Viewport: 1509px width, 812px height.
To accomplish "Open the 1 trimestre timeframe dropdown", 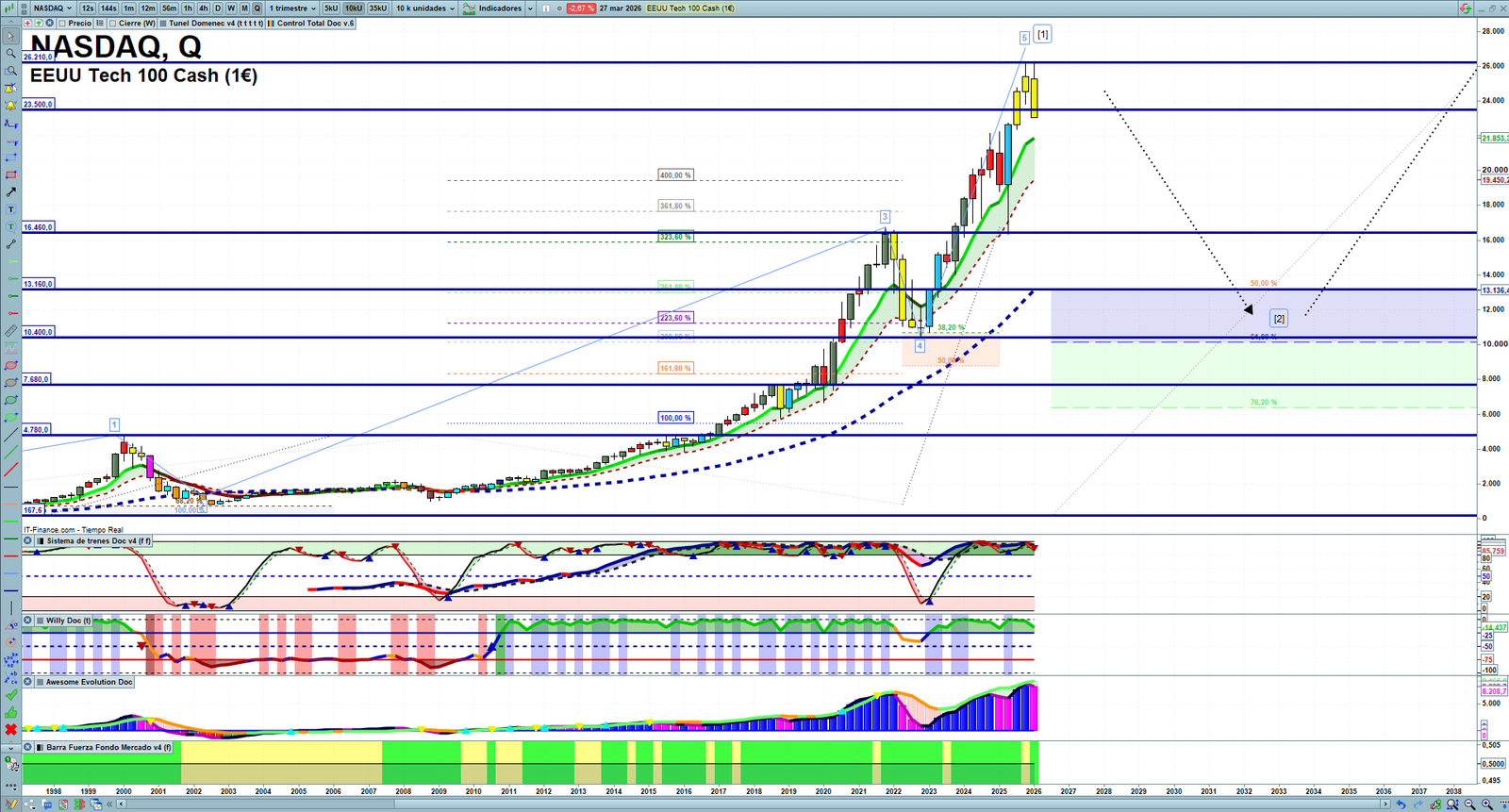I will point(292,8).
